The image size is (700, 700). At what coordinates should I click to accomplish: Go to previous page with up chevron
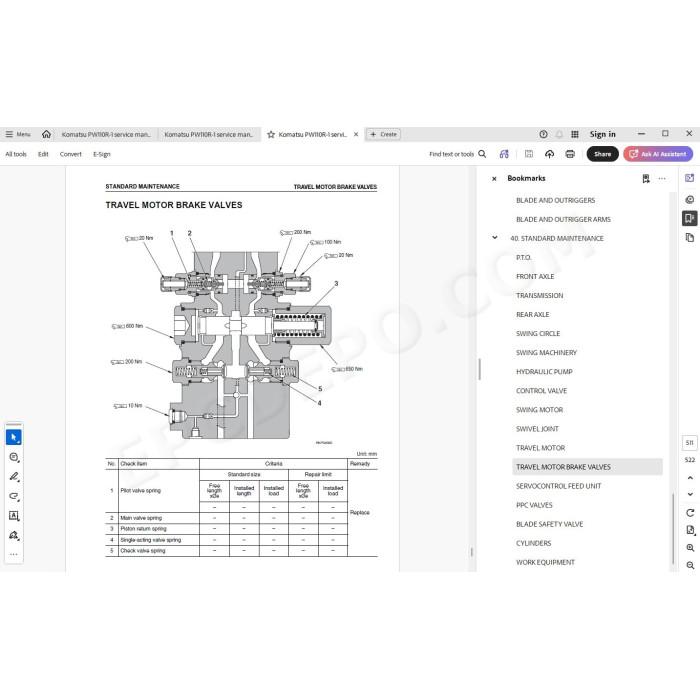[x=690, y=478]
